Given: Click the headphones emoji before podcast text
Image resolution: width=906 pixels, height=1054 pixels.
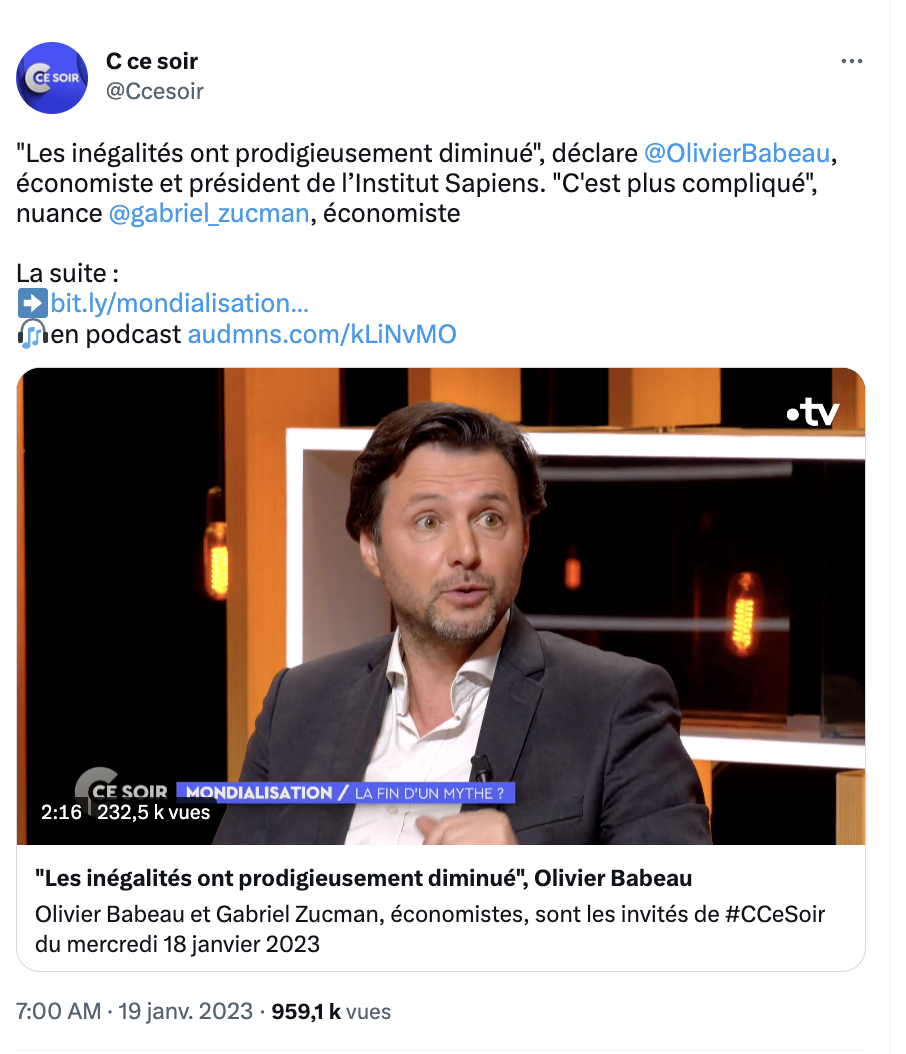Looking at the screenshot, I should pos(32,334).
